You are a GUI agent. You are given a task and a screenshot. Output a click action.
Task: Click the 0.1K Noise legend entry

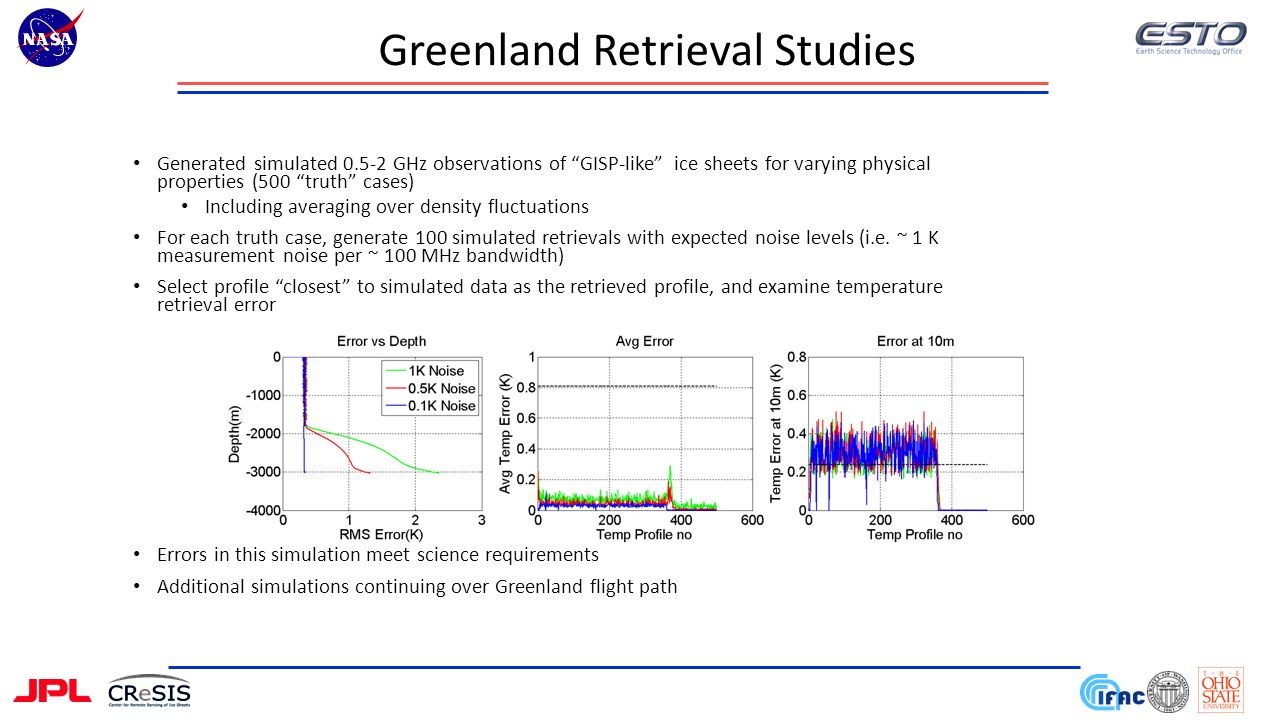pyautogui.click(x=428, y=405)
